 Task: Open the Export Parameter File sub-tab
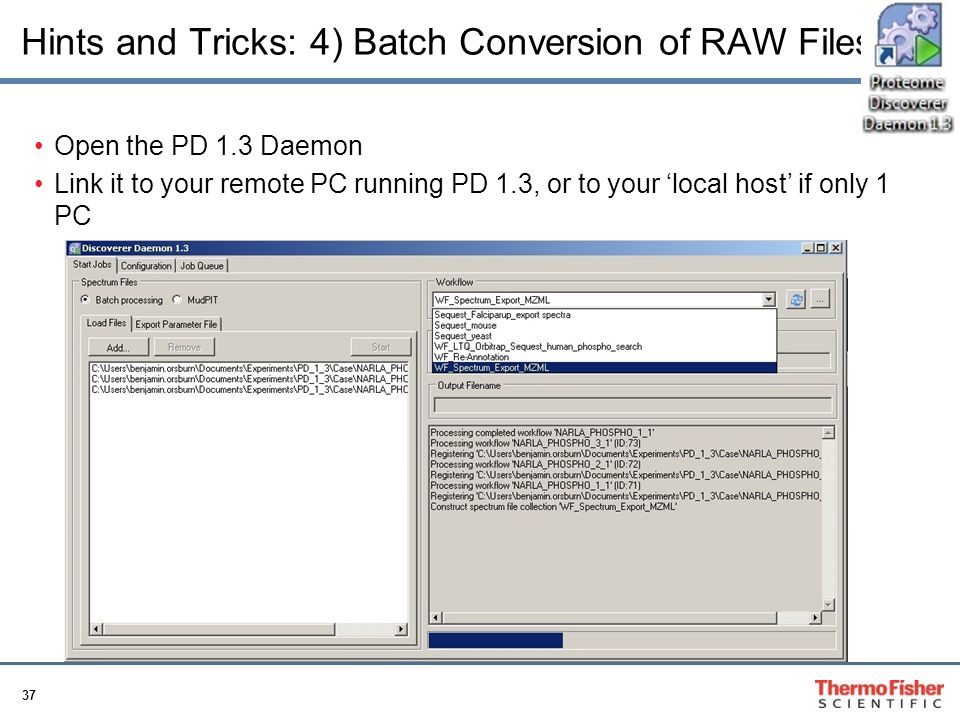pos(176,324)
